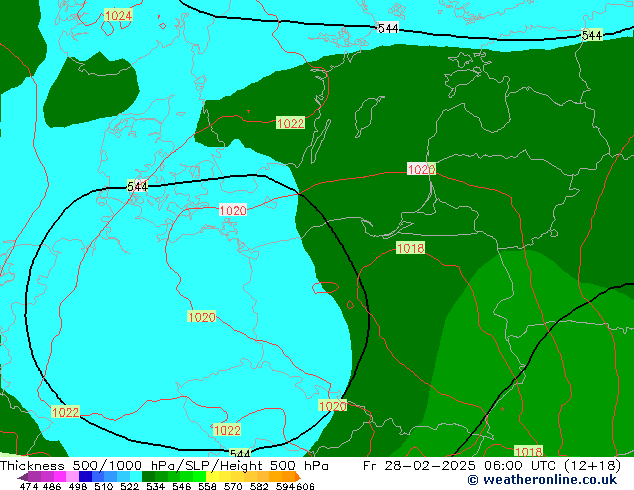Screen dimensions: 634x490
Task: Click the 'Fr 28-02-2025 06:00 UTC (12+18)' timestamp
Action: [x=492, y=466]
